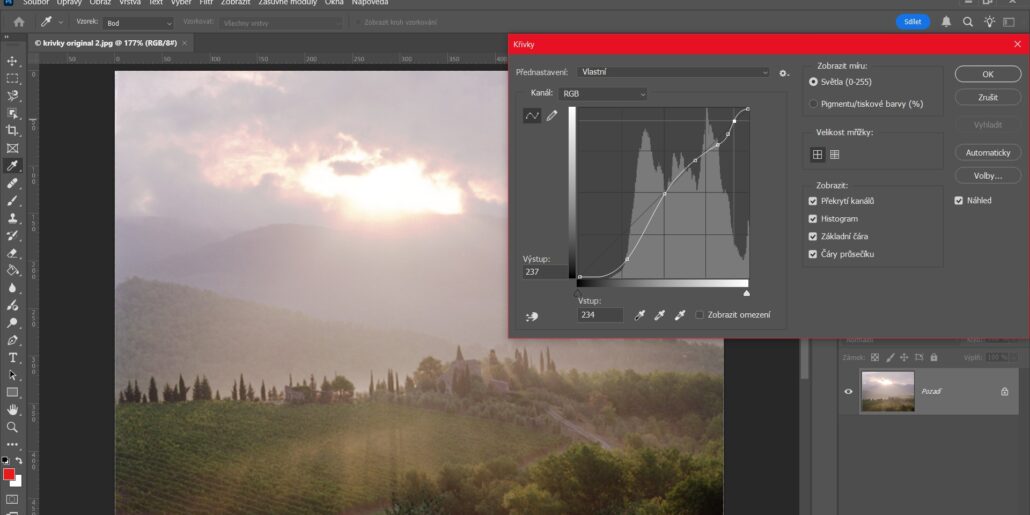
Task: Select the Rectangle shape tool
Action: point(12,392)
